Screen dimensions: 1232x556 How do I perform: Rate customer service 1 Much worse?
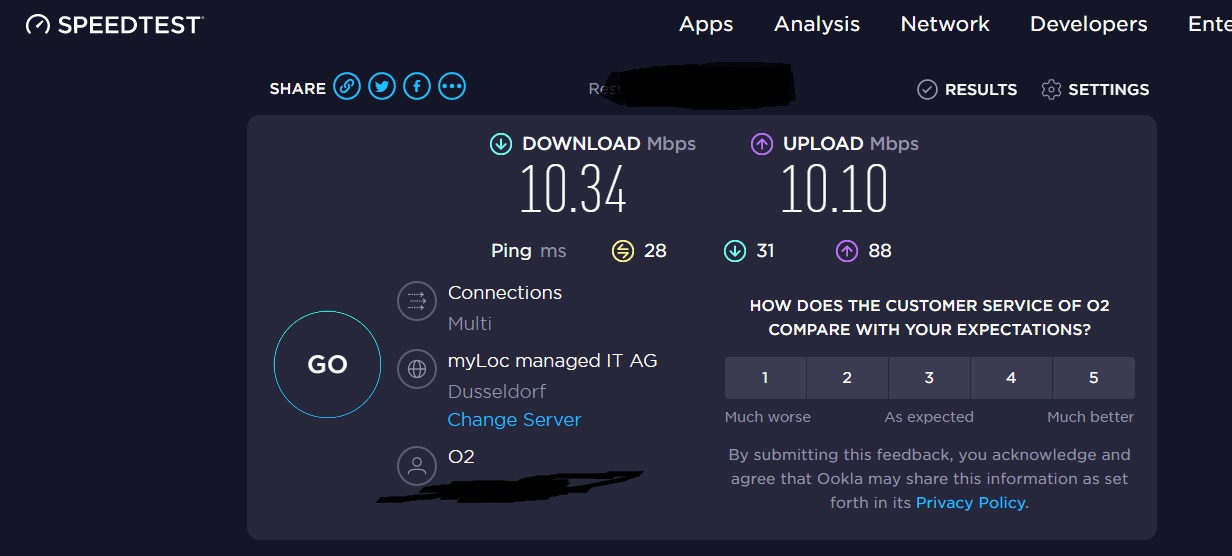click(765, 378)
